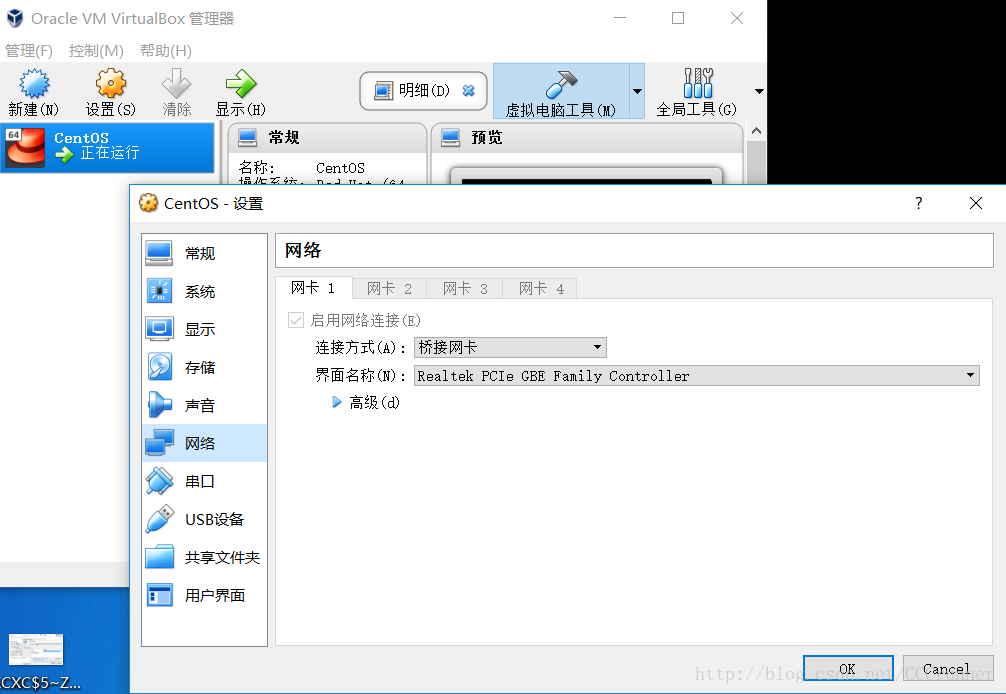Screen dimensions: 1006x694
Task: Click OK in CentOS settings dialog
Action: point(848,669)
